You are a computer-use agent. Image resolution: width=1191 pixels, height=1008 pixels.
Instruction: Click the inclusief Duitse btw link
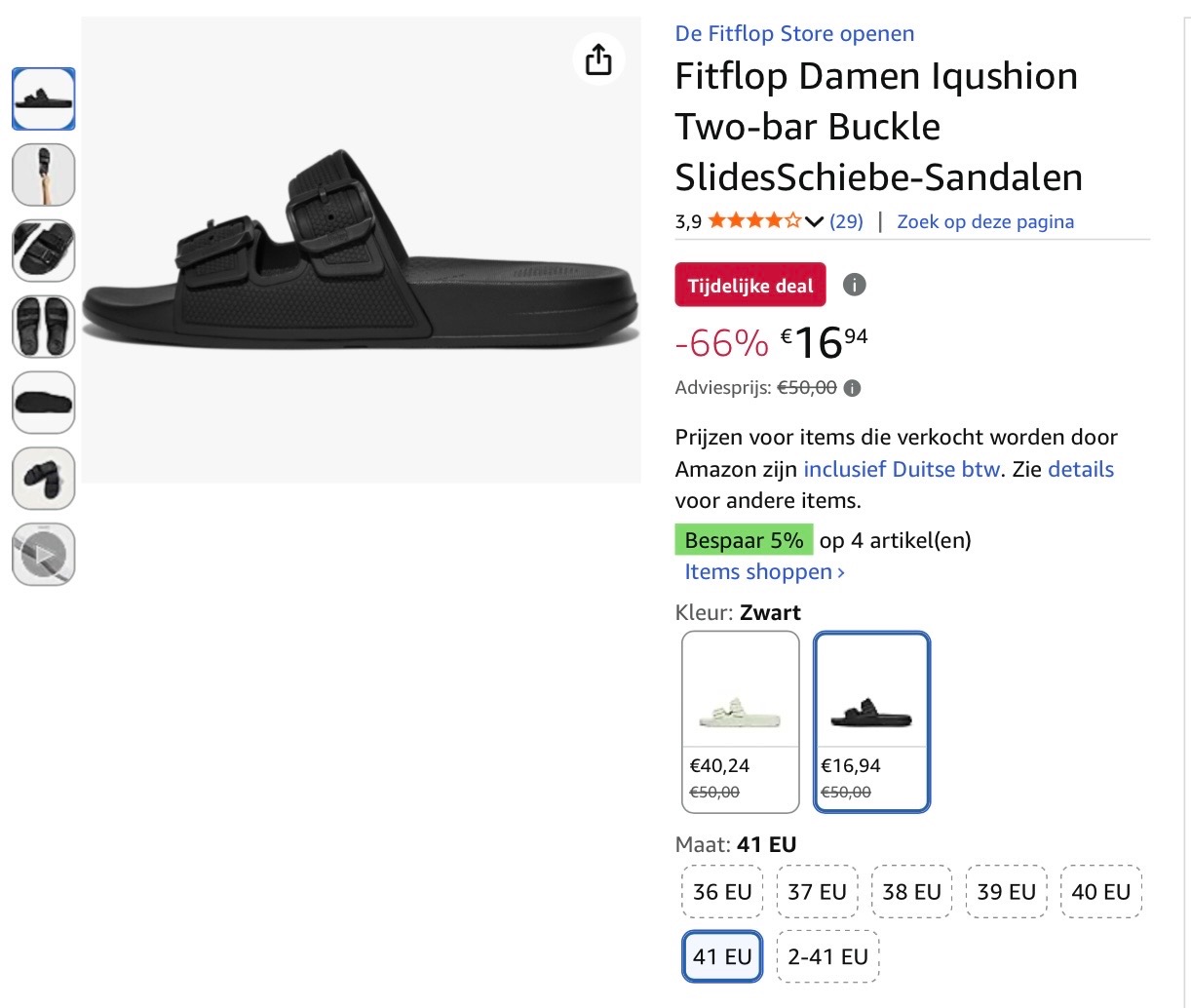pyautogui.click(x=902, y=469)
